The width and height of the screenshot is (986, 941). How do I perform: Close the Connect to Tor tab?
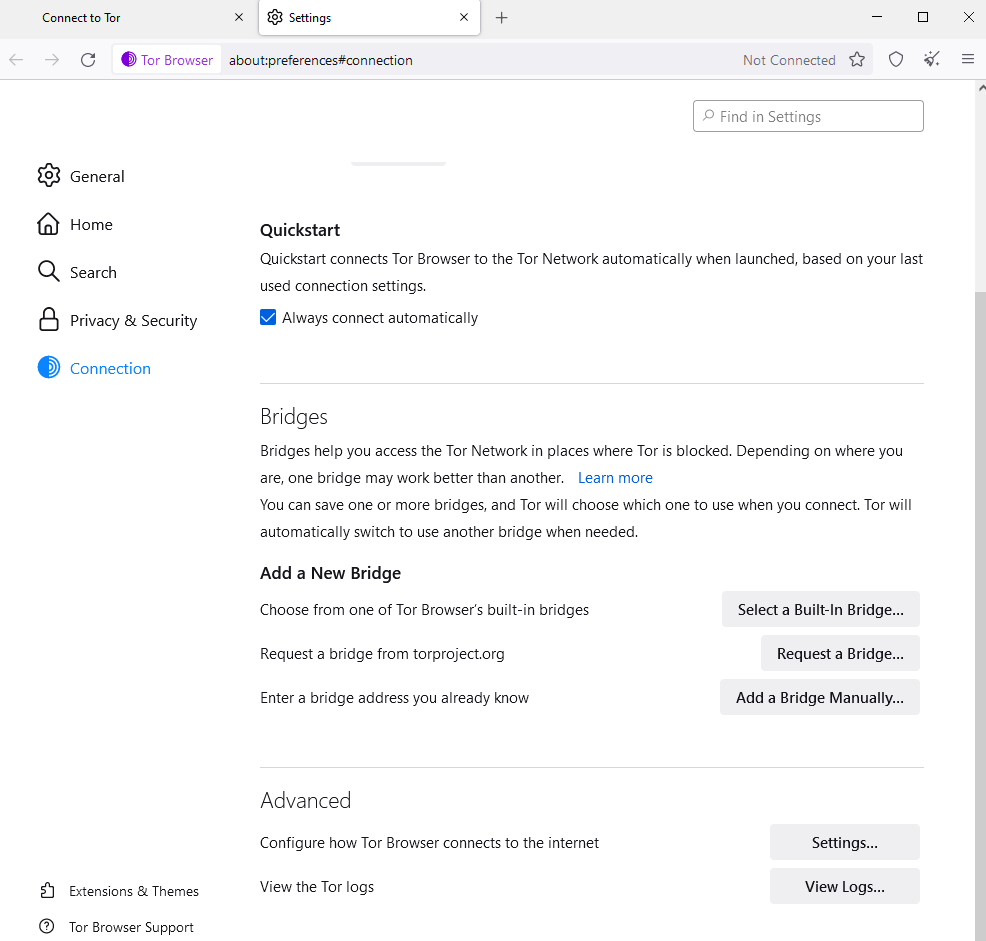pyautogui.click(x=239, y=18)
